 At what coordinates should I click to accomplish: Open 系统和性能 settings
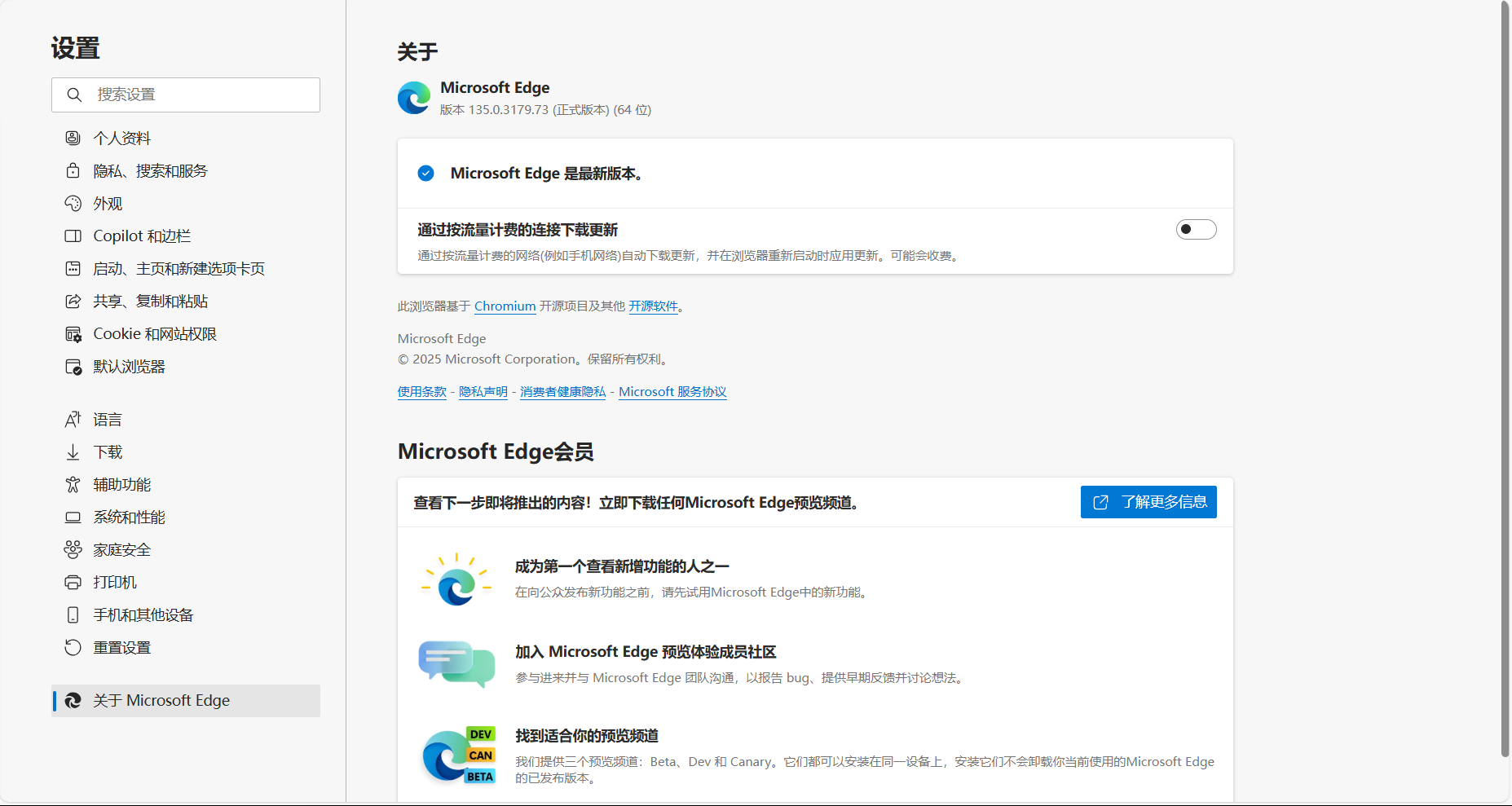click(x=186, y=517)
